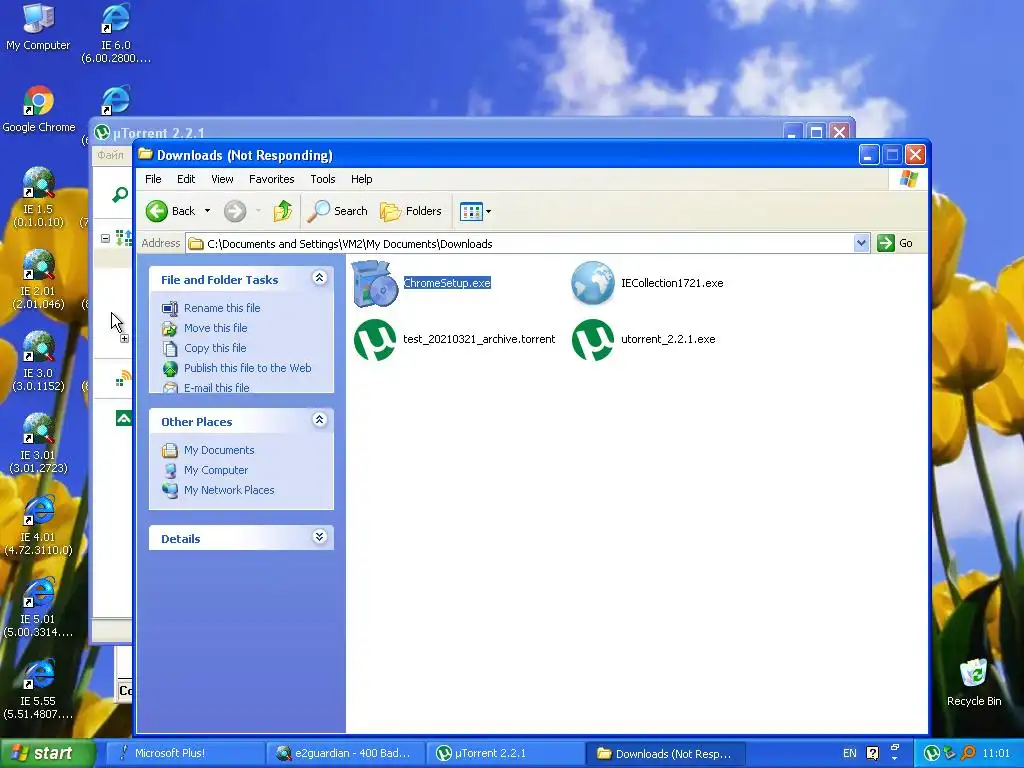Select utorrent_2.2.1.exe file icon
The width and height of the screenshot is (1024, 768).
click(592, 340)
